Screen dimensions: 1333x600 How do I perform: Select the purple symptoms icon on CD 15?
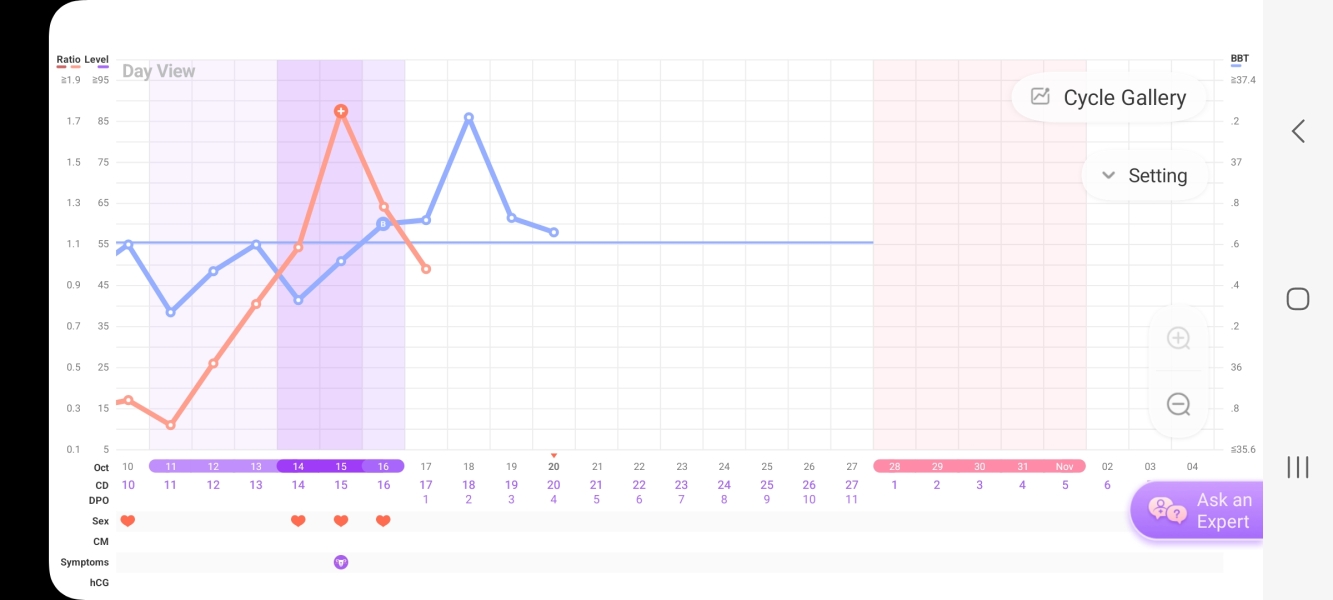click(341, 562)
